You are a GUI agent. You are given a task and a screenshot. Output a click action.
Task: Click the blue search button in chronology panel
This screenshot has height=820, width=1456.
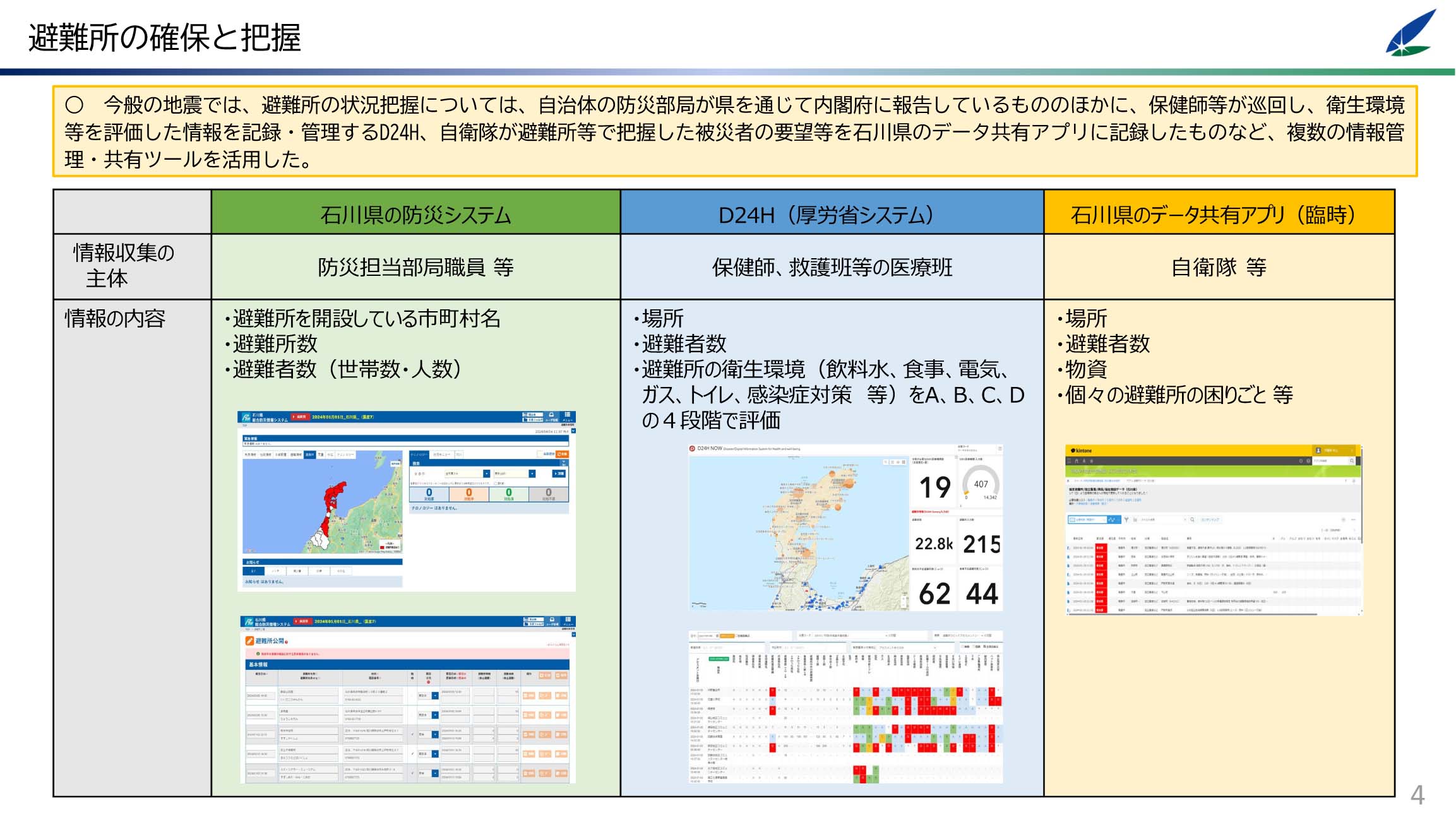coord(559,473)
